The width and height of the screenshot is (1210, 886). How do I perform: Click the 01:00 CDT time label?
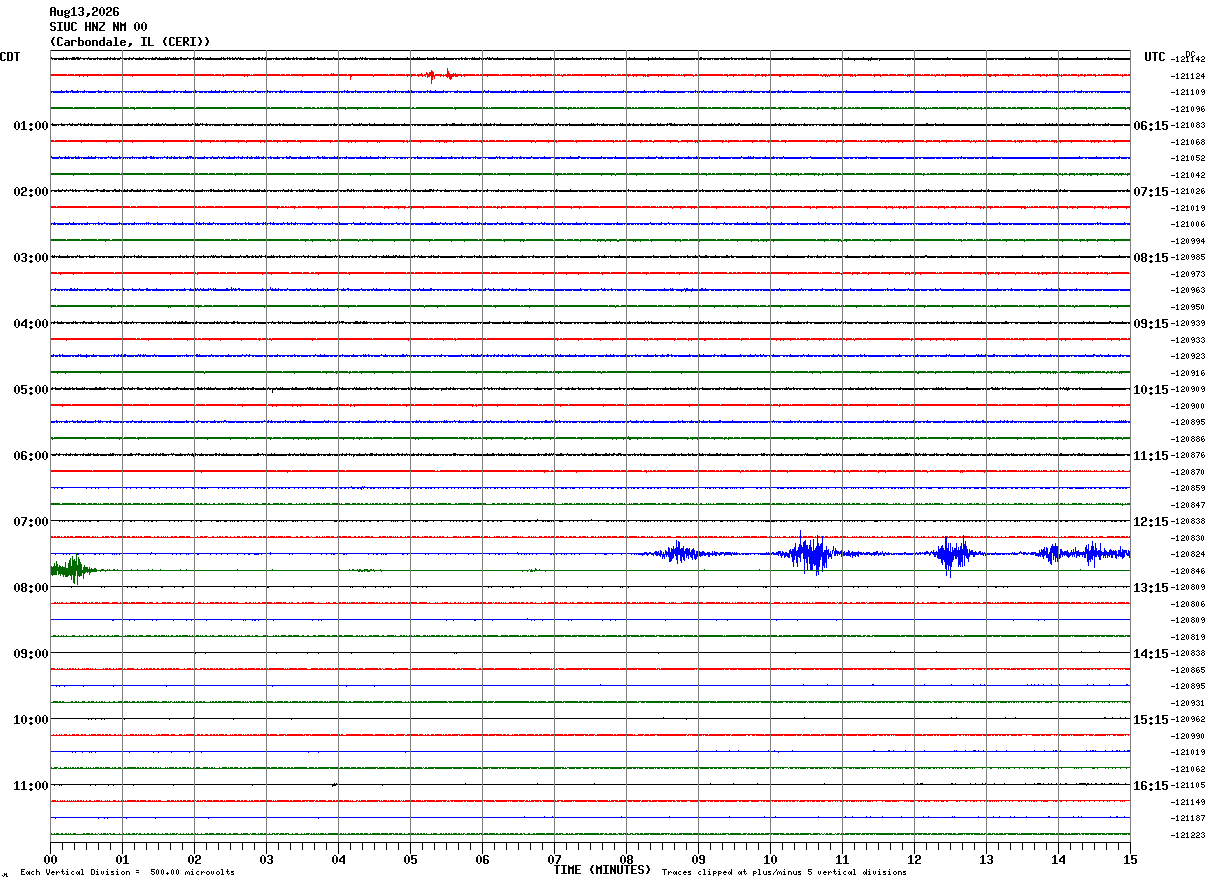[31, 126]
